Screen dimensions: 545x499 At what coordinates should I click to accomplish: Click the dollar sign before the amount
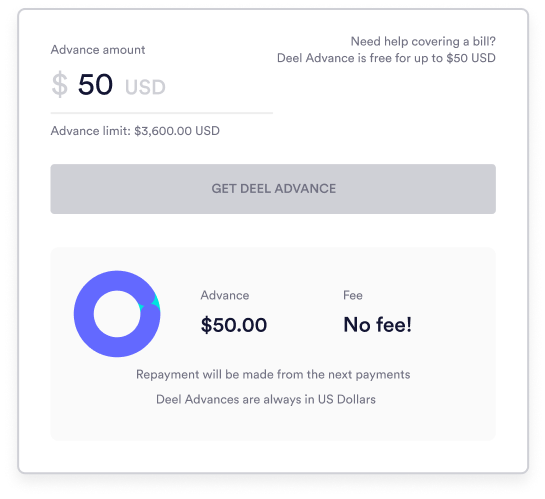[x=59, y=84]
